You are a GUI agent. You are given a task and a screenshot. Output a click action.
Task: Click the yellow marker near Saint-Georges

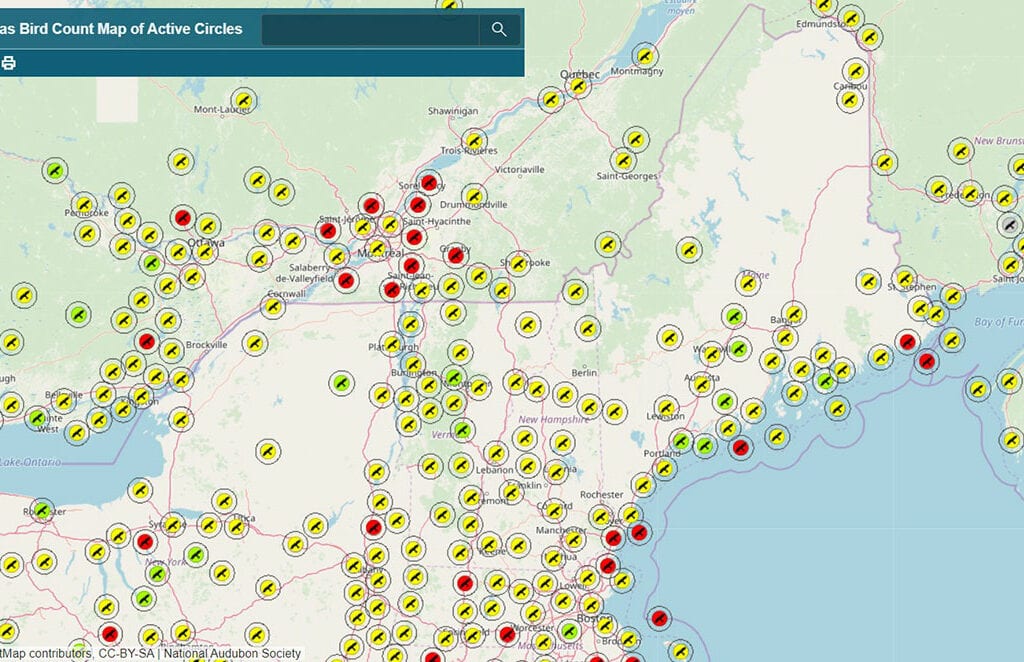click(x=623, y=160)
